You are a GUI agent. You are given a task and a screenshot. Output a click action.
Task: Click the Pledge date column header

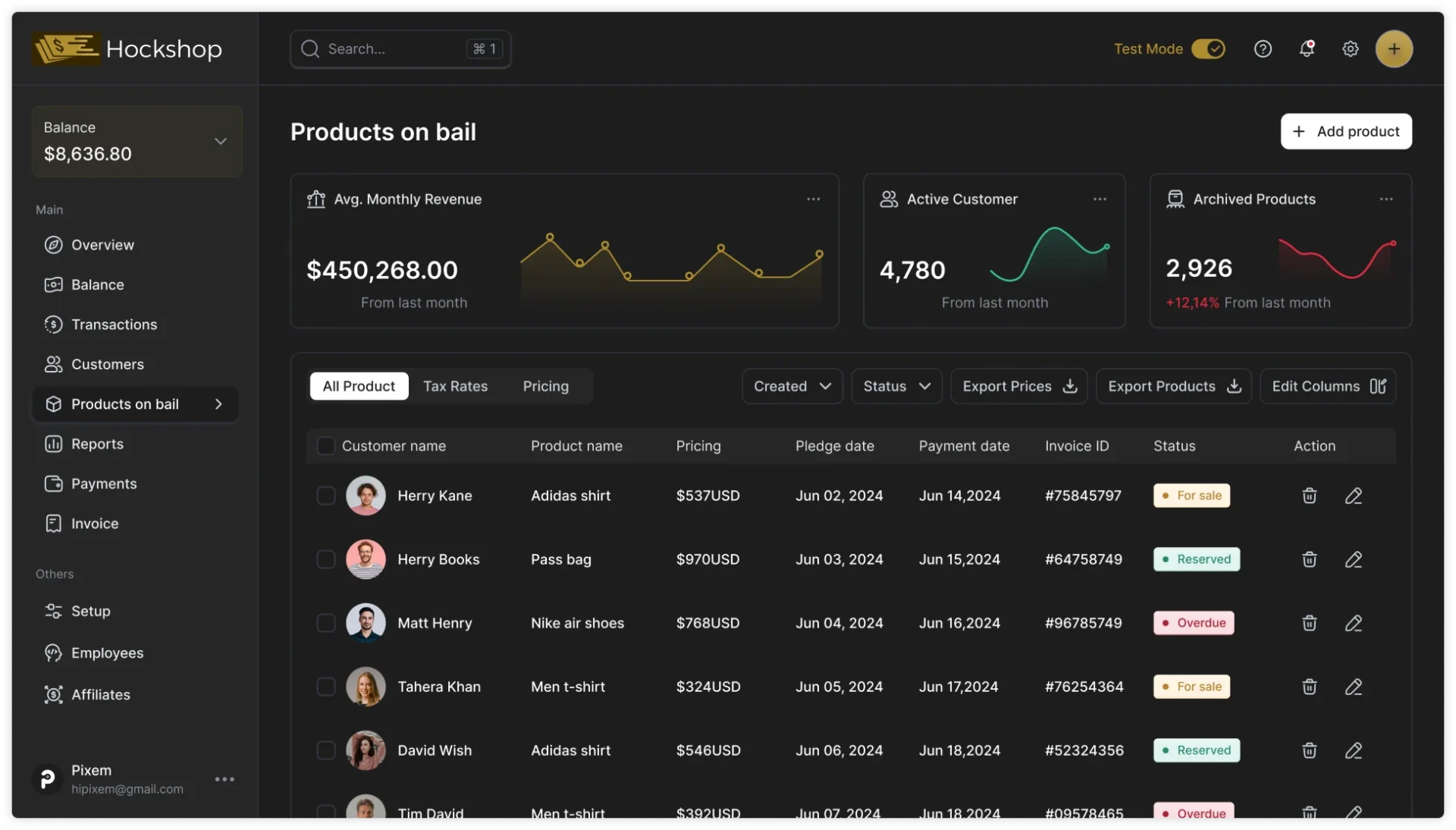tap(834, 446)
